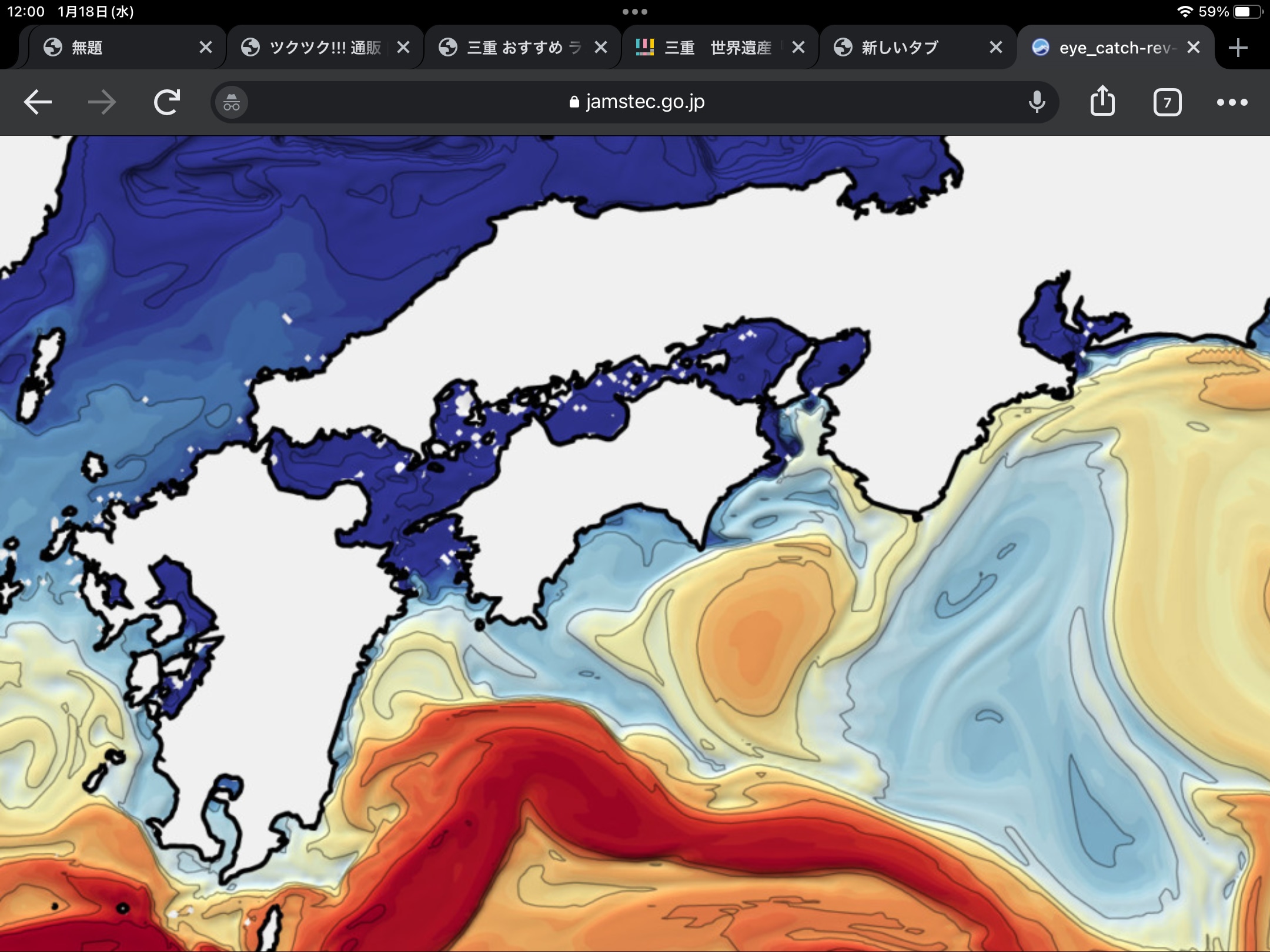Close the 無題 tab

[205, 48]
